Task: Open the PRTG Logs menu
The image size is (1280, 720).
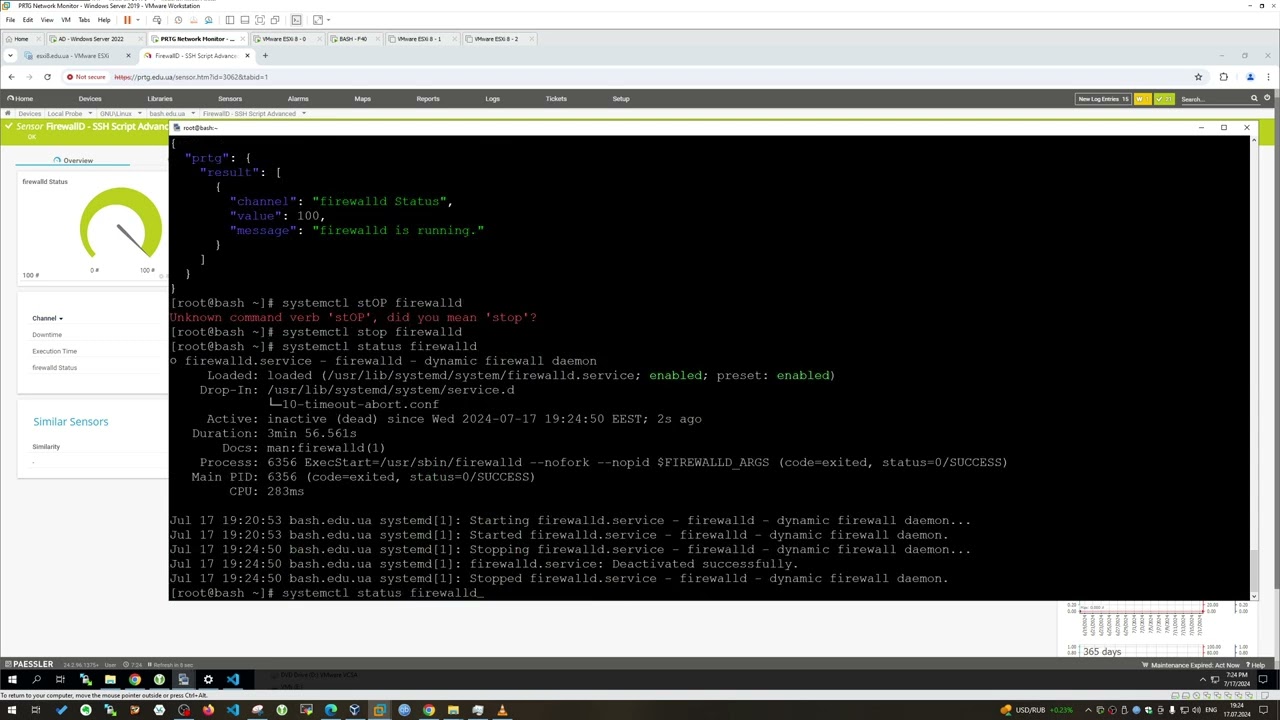Action: click(492, 99)
